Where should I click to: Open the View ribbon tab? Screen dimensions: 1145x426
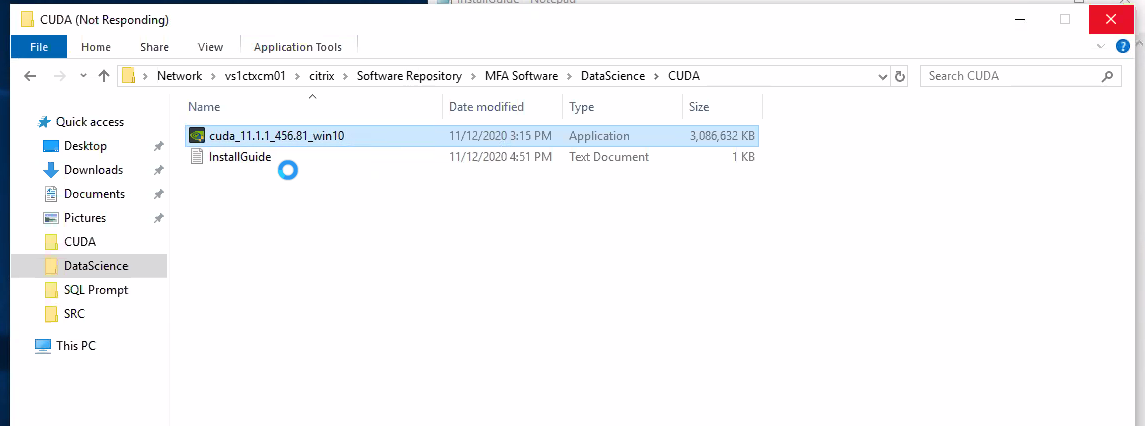[x=210, y=47]
